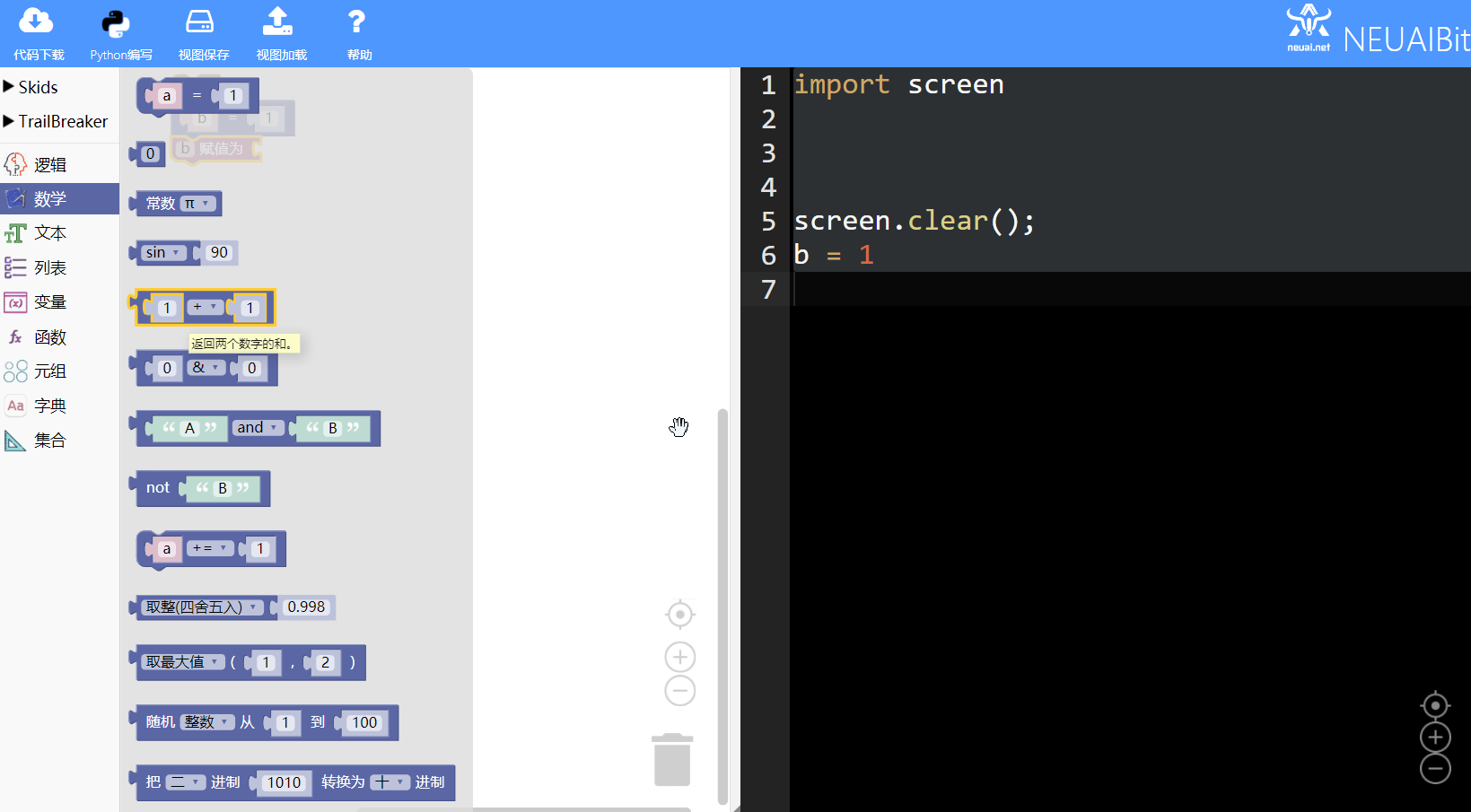Zoom out the block workspace

click(680, 691)
